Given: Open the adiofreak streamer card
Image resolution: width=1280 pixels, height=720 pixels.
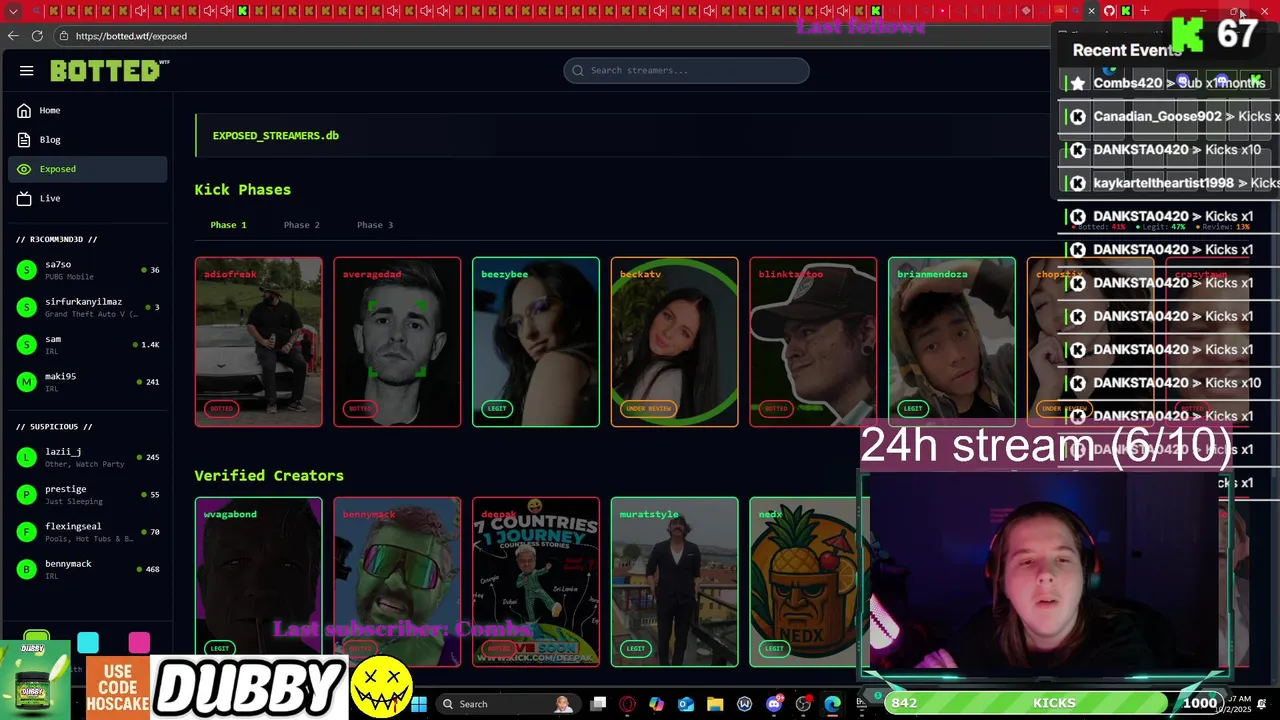Looking at the screenshot, I should pyautogui.click(x=258, y=342).
